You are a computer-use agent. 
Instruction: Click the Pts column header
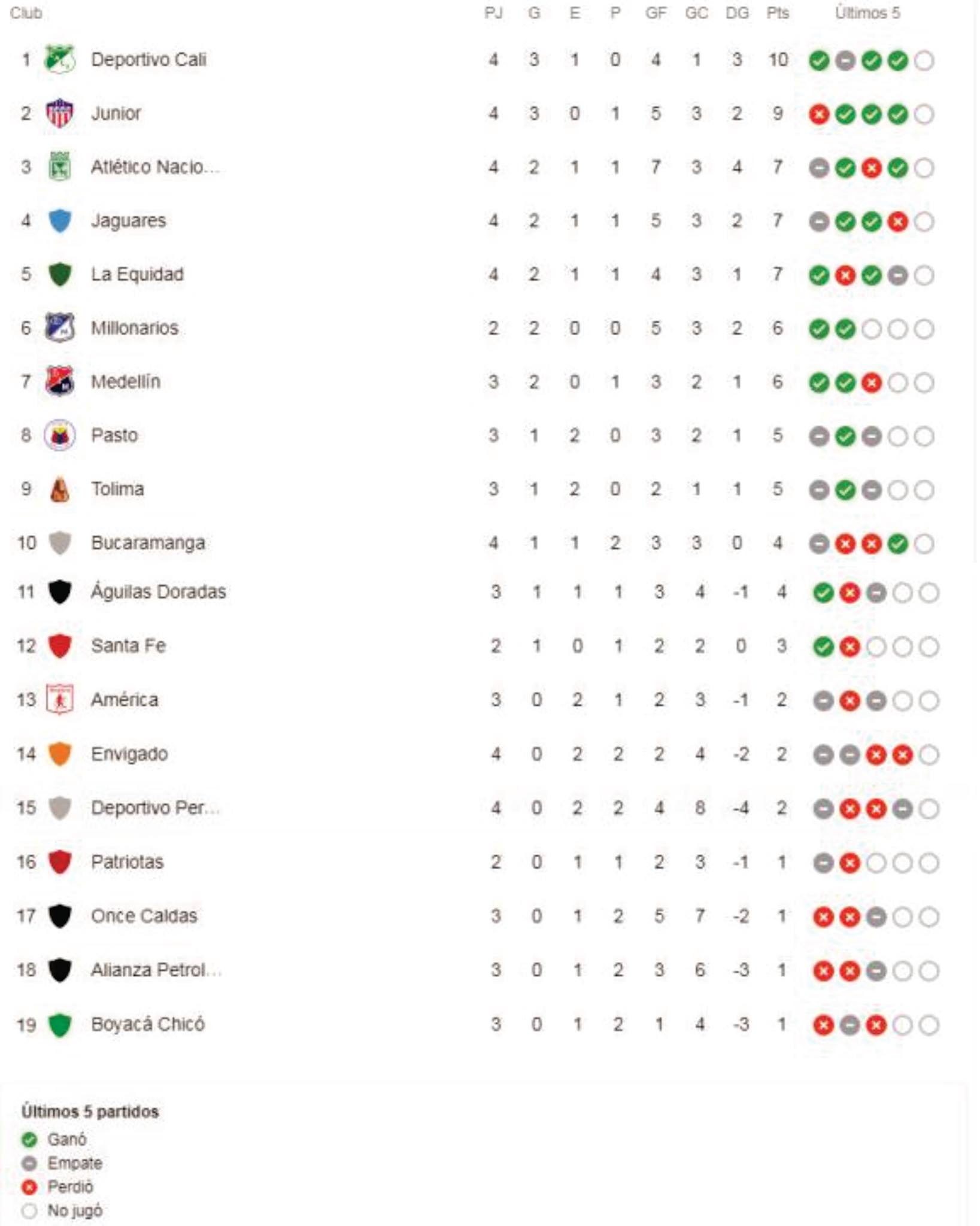coord(778,13)
